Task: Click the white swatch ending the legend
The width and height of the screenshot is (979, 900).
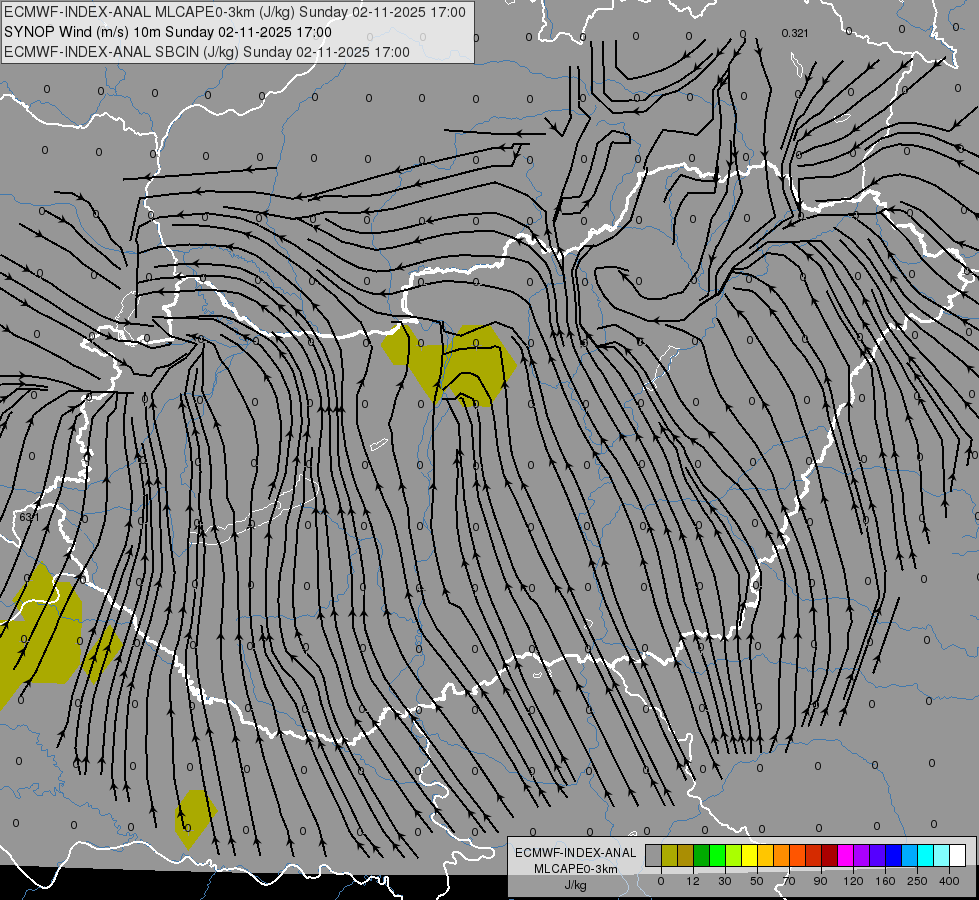Action: point(957,855)
